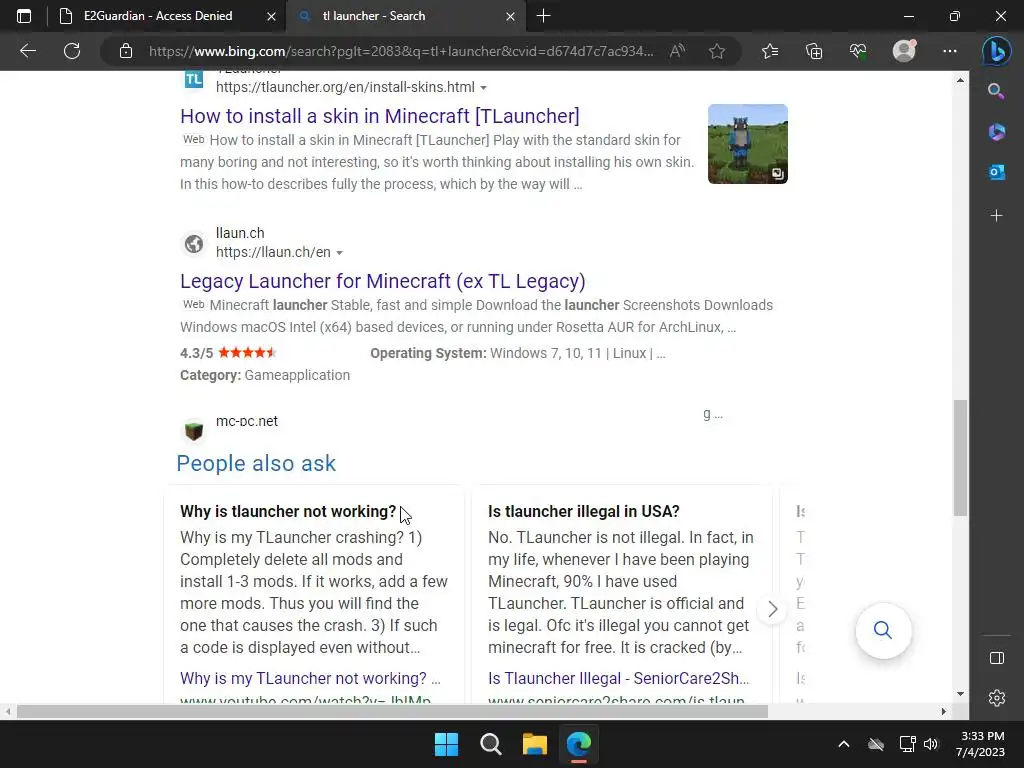Show hidden system tray icons
1024x768 pixels.
pyautogui.click(x=844, y=744)
